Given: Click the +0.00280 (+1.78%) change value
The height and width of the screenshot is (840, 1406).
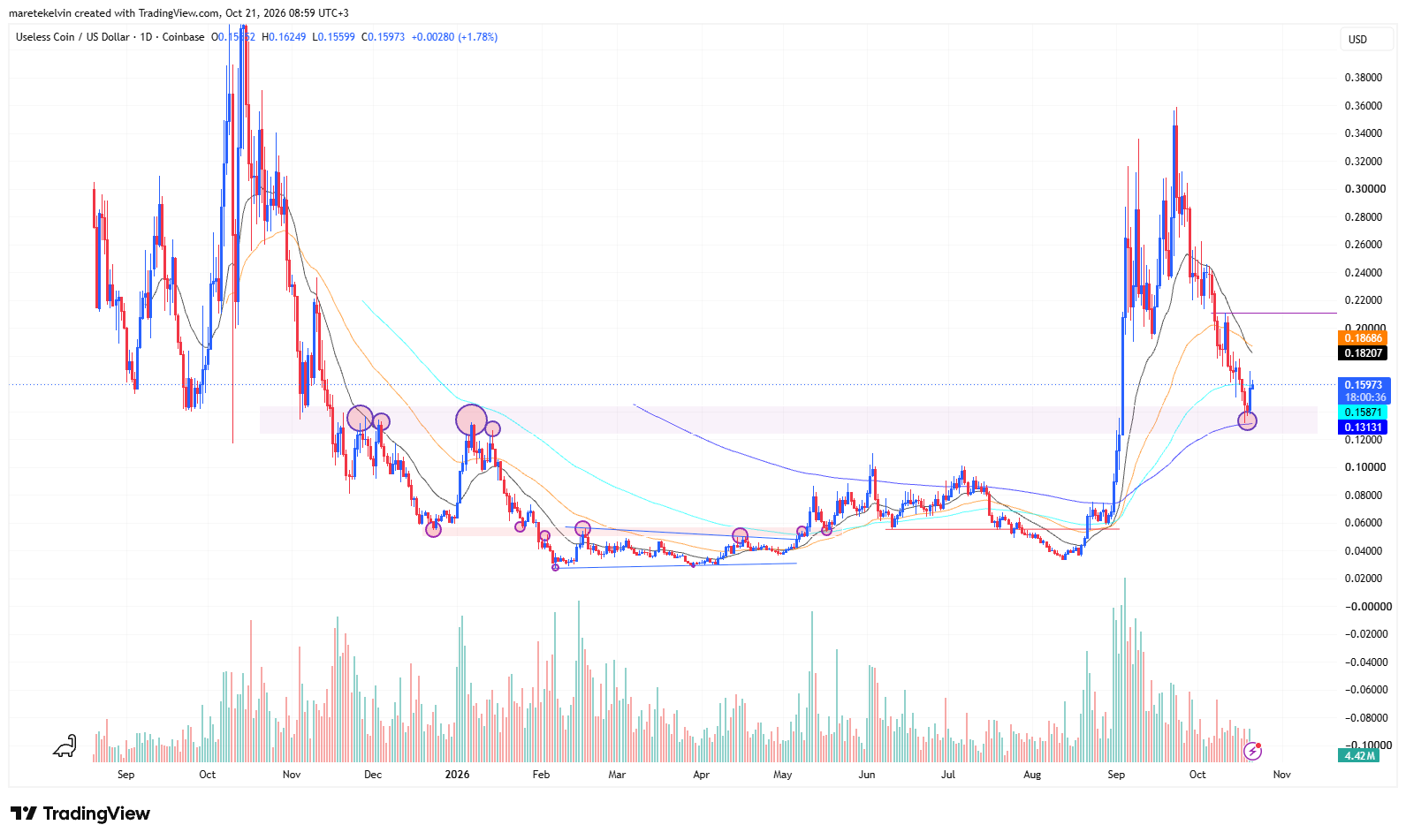Looking at the screenshot, I should point(454,37).
